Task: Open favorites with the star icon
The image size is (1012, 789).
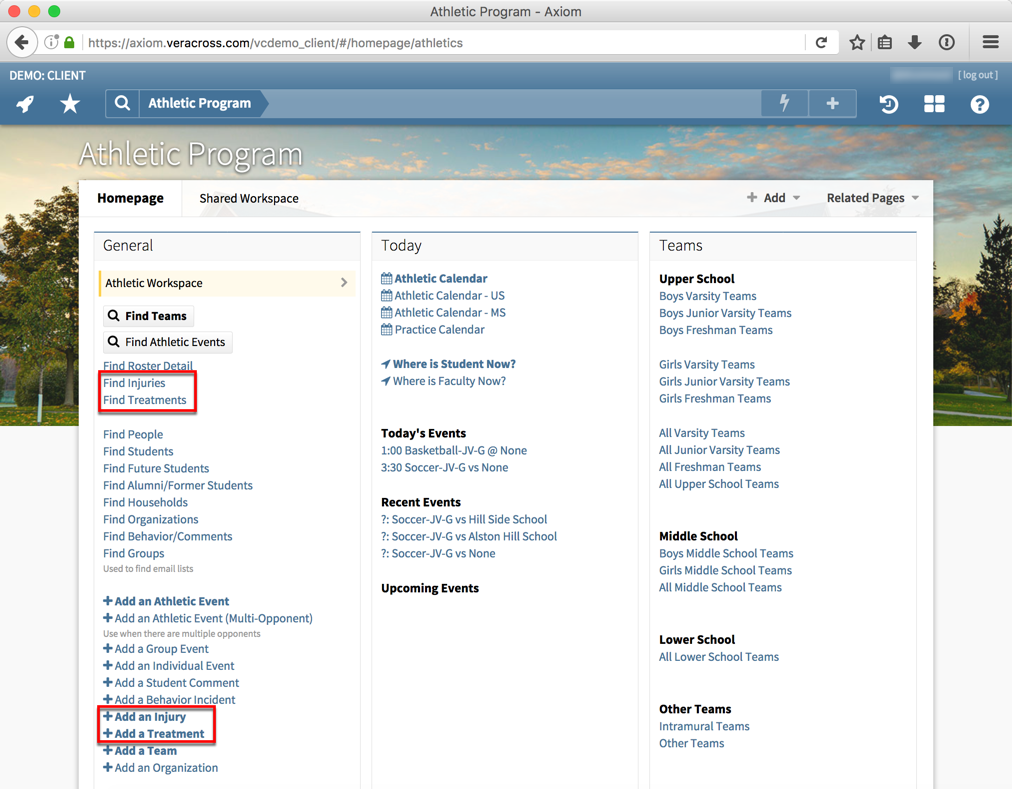Action: click(70, 104)
